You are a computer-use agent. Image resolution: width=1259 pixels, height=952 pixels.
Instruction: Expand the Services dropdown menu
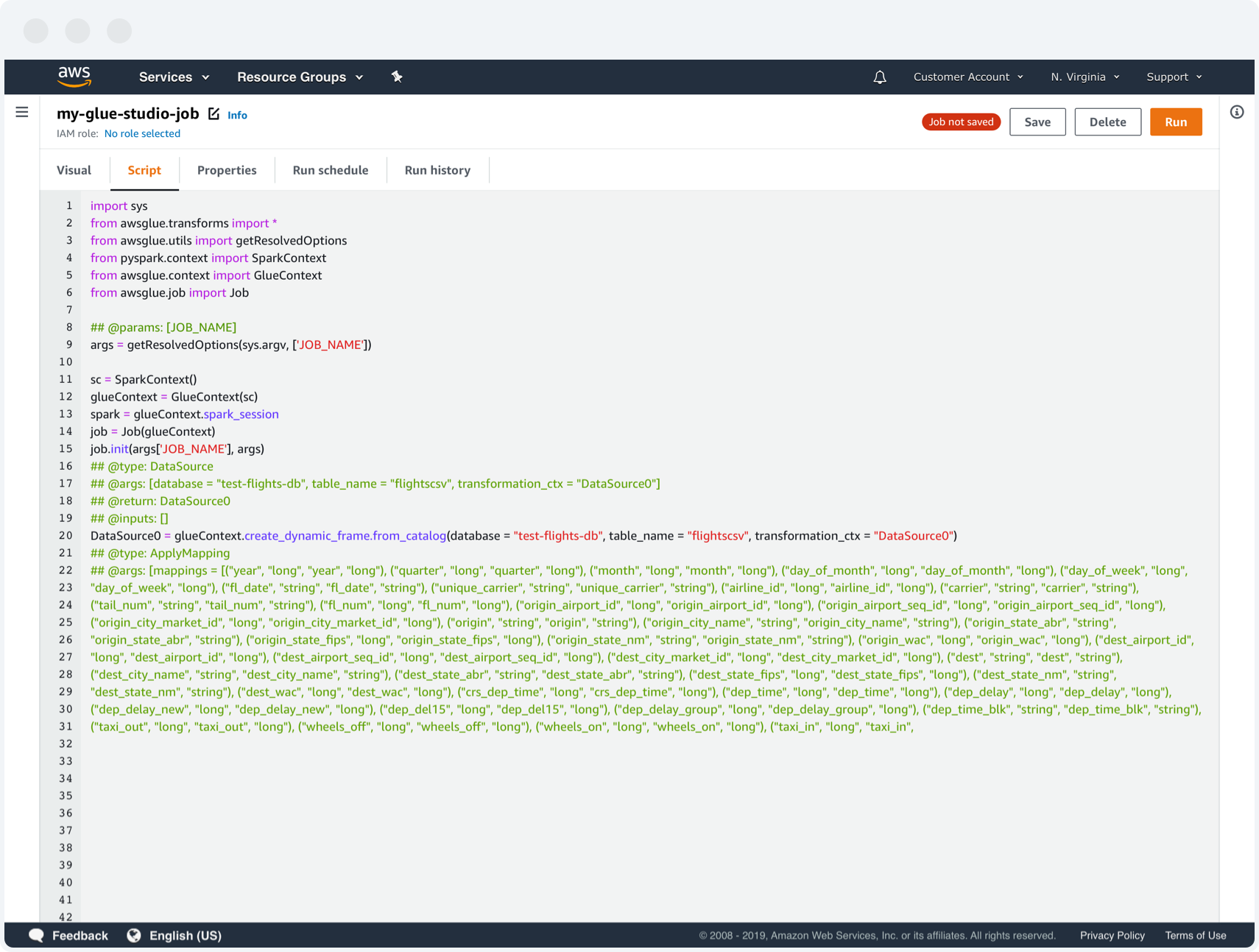tap(174, 77)
